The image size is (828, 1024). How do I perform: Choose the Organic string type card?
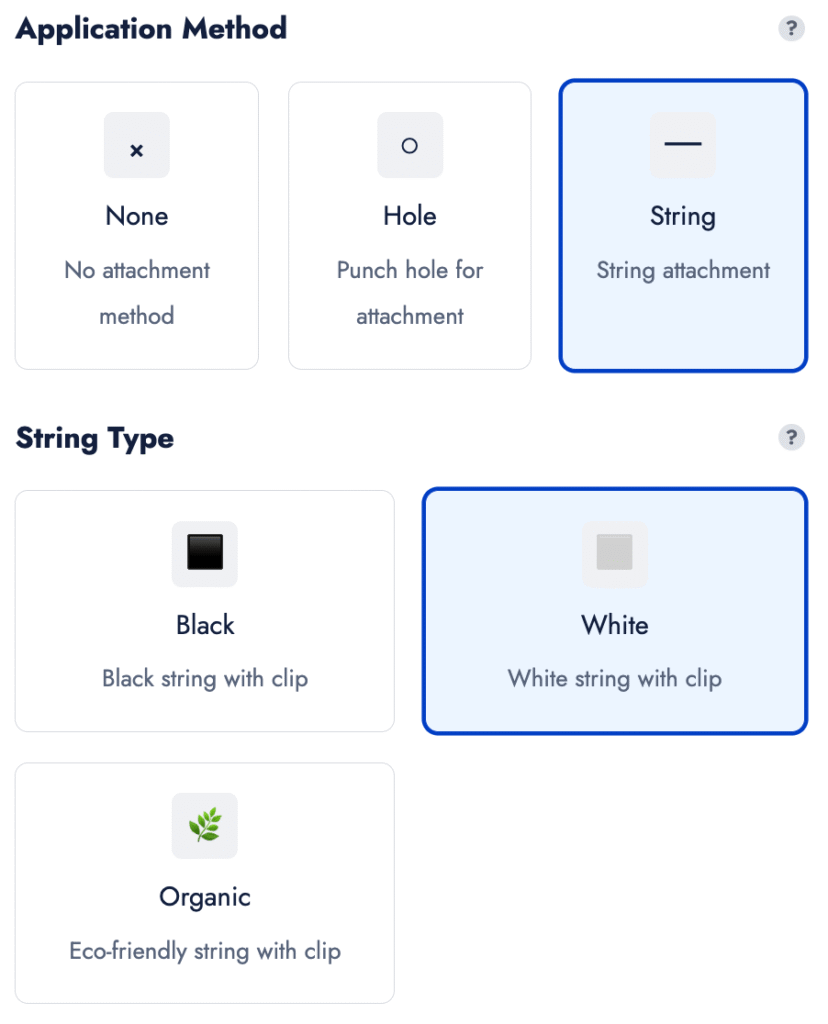(x=205, y=883)
